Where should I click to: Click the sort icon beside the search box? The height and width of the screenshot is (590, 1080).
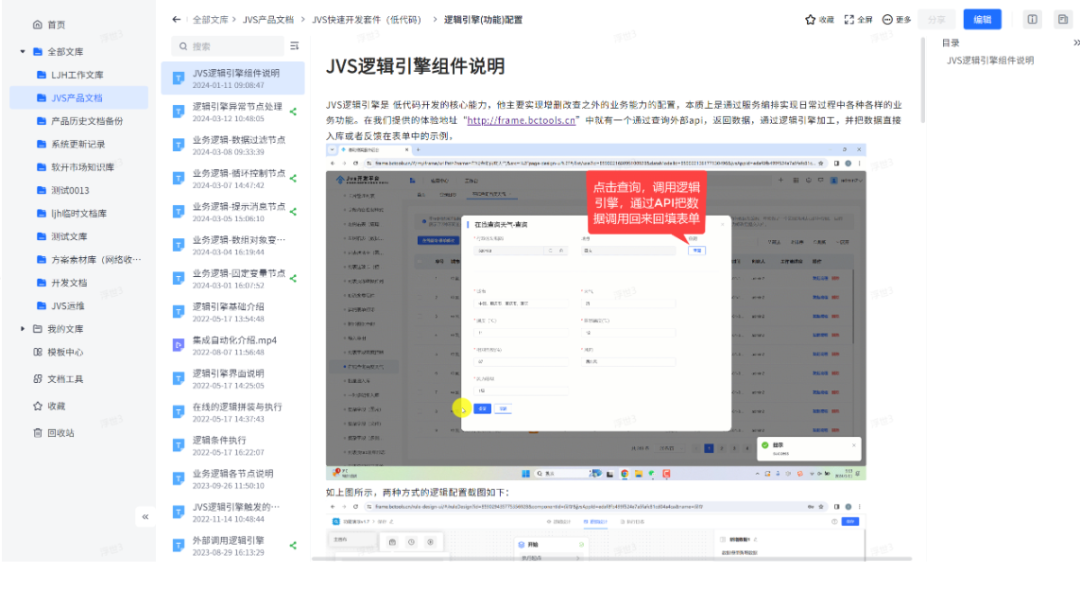pyautogui.click(x=294, y=46)
